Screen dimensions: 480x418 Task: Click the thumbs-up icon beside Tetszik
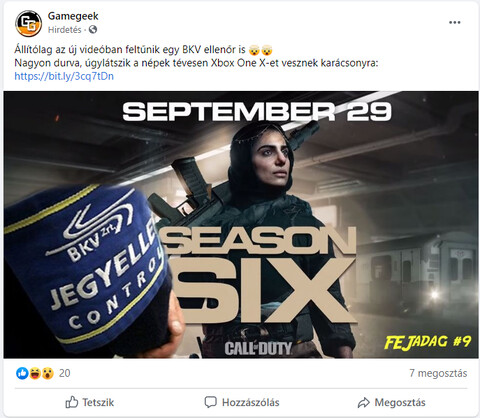72,402
